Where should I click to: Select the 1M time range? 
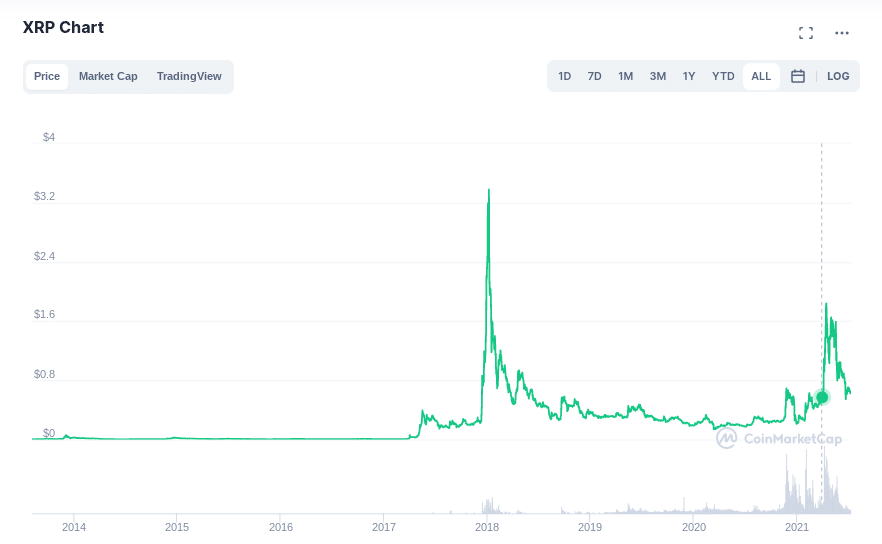[x=626, y=76]
